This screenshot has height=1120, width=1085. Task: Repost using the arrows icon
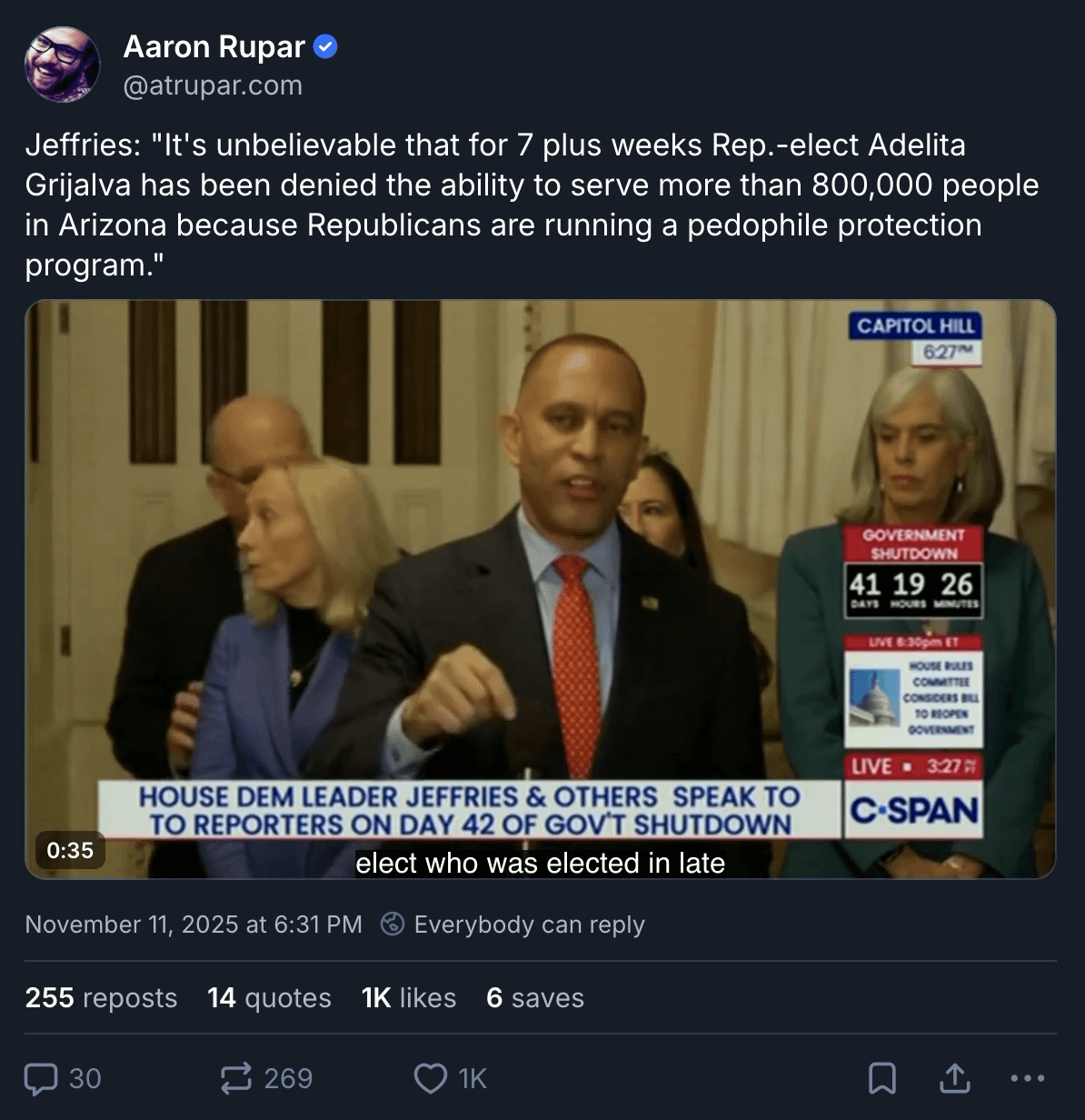[x=236, y=1079]
